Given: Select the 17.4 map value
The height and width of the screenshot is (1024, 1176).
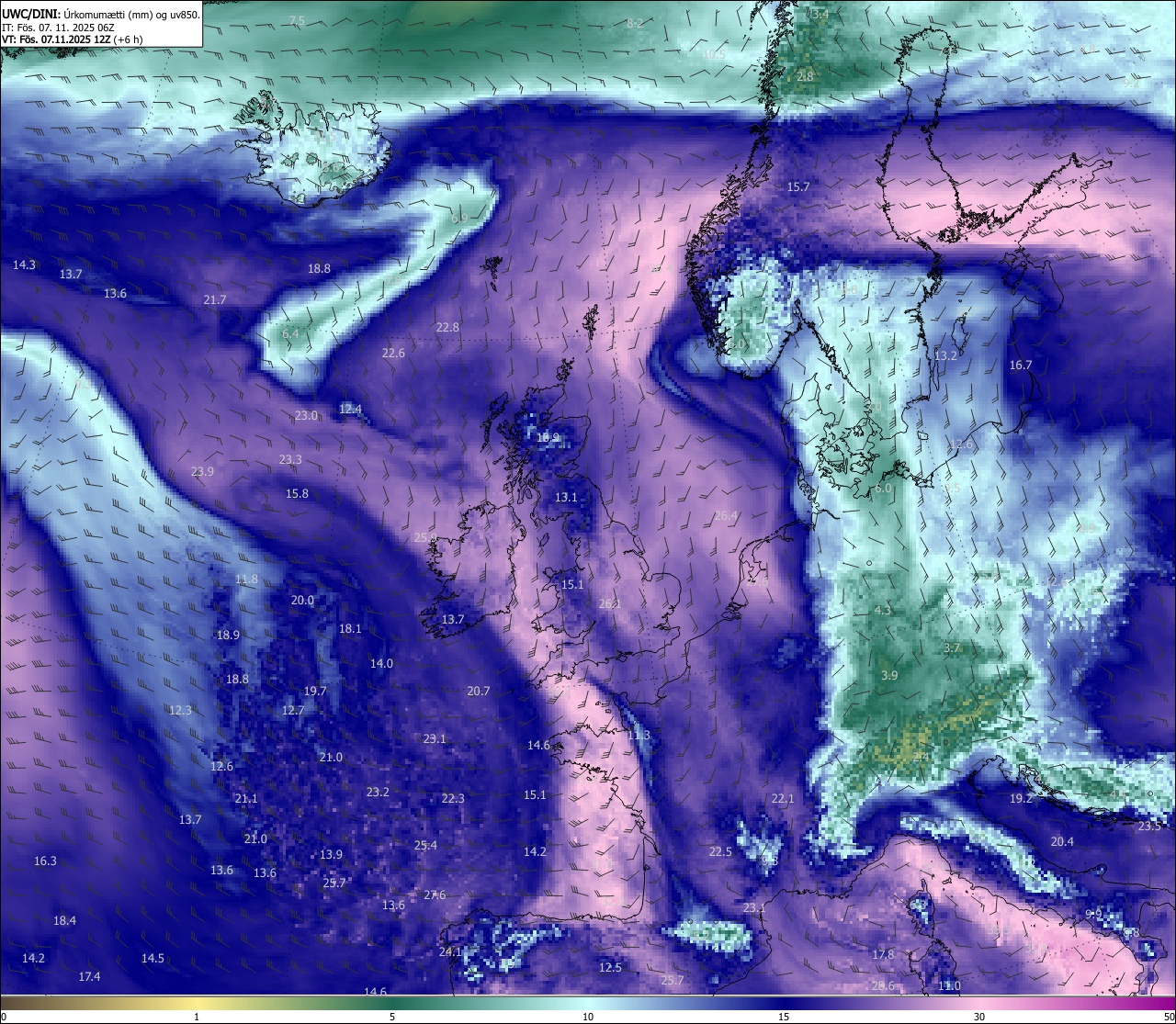Looking at the screenshot, I should point(89,976).
